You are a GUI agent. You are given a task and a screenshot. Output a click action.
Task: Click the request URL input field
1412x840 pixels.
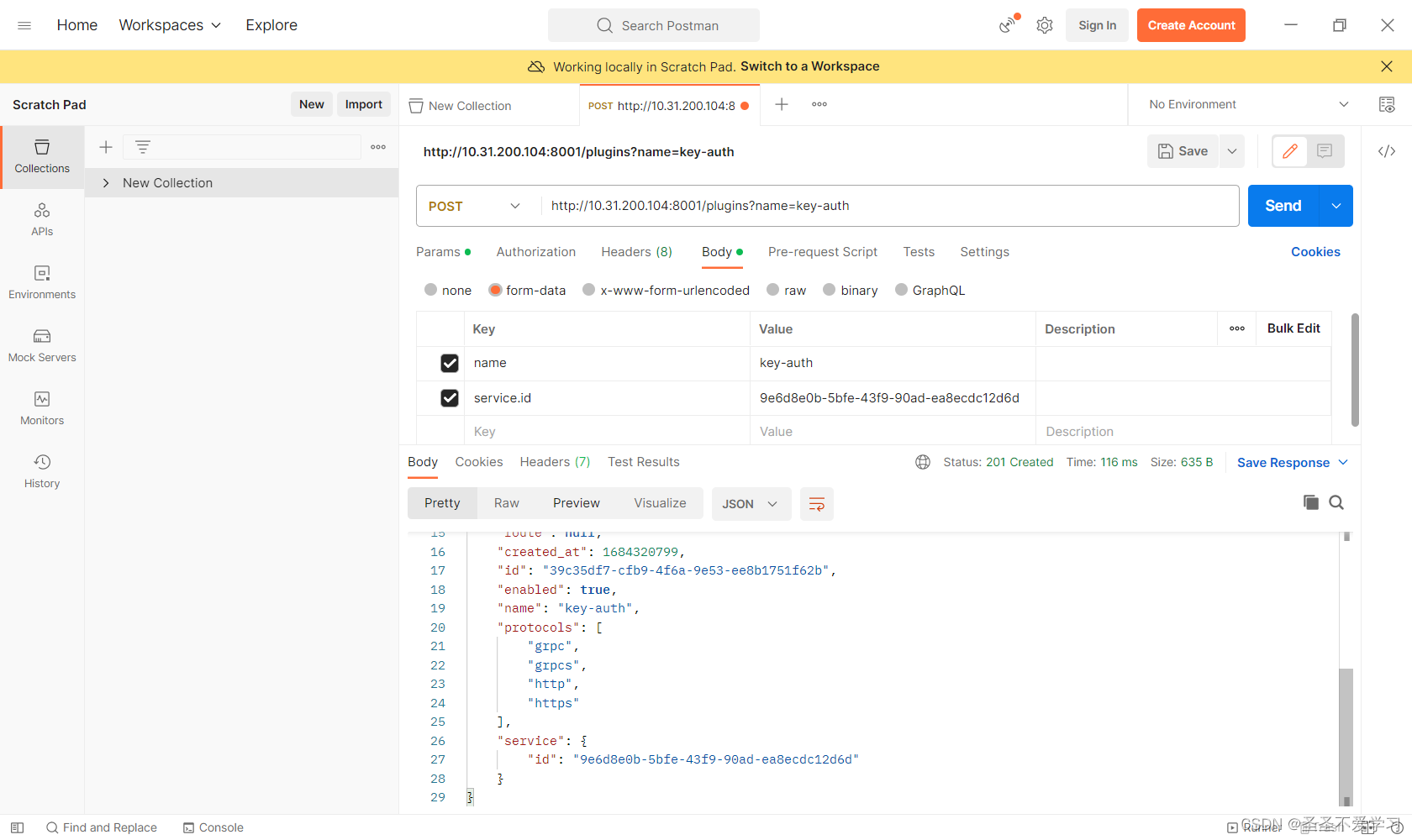pos(889,206)
